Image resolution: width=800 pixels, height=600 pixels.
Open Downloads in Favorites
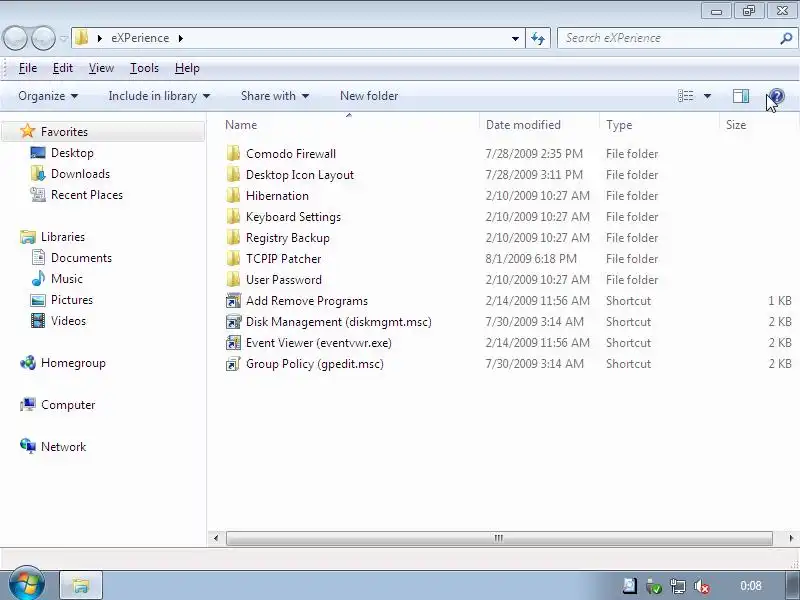tap(80, 173)
